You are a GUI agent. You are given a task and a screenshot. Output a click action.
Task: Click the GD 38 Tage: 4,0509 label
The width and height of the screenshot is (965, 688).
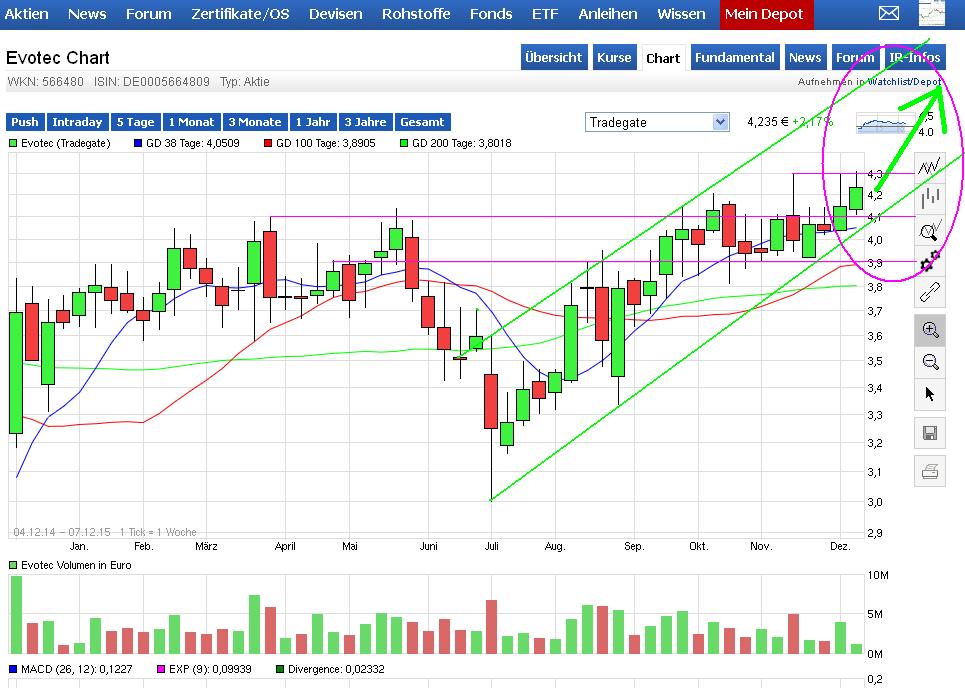tap(193, 143)
